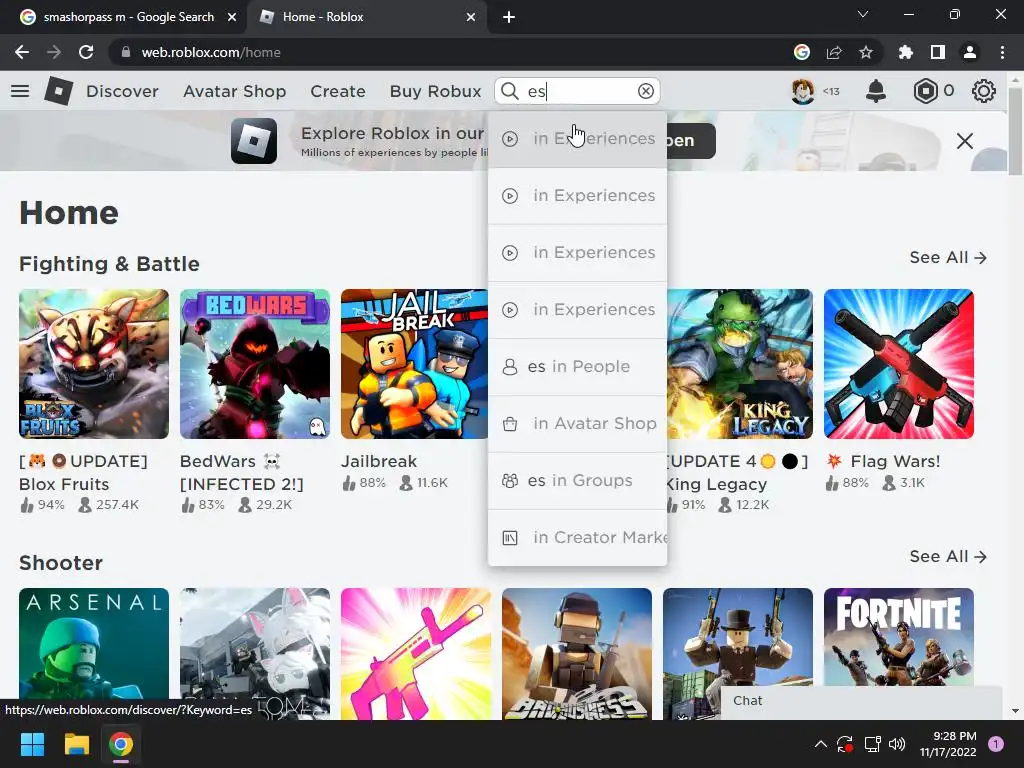Open the notifications bell
The width and height of the screenshot is (1024, 768).
coord(876,91)
